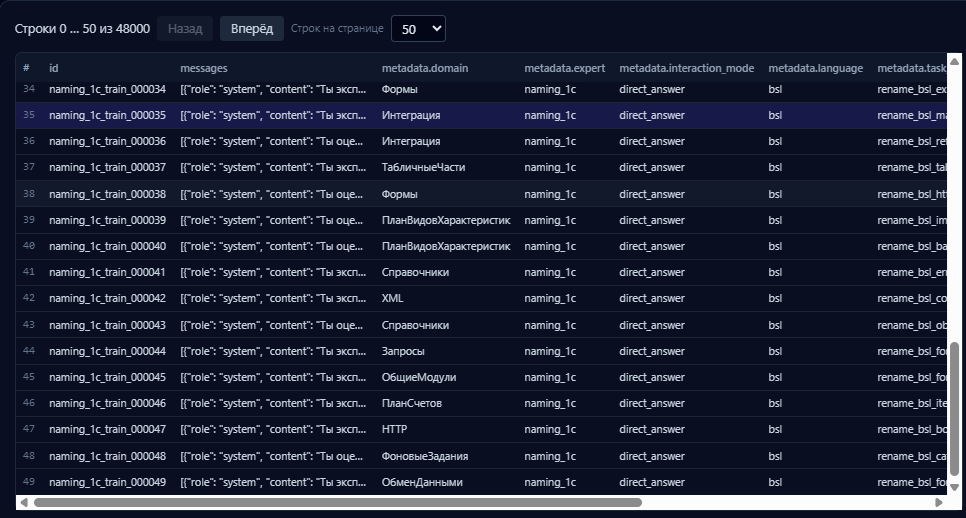Image resolution: width=966 pixels, height=518 pixels.
Task: Open the rows per page dropdown showing 50
Action: tap(418, 29)
